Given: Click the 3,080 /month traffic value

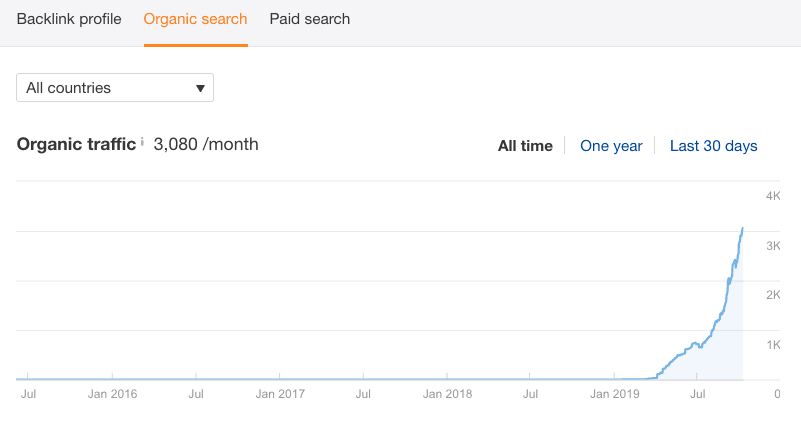Looking at the screenshot, I should [x=206, y=144].
